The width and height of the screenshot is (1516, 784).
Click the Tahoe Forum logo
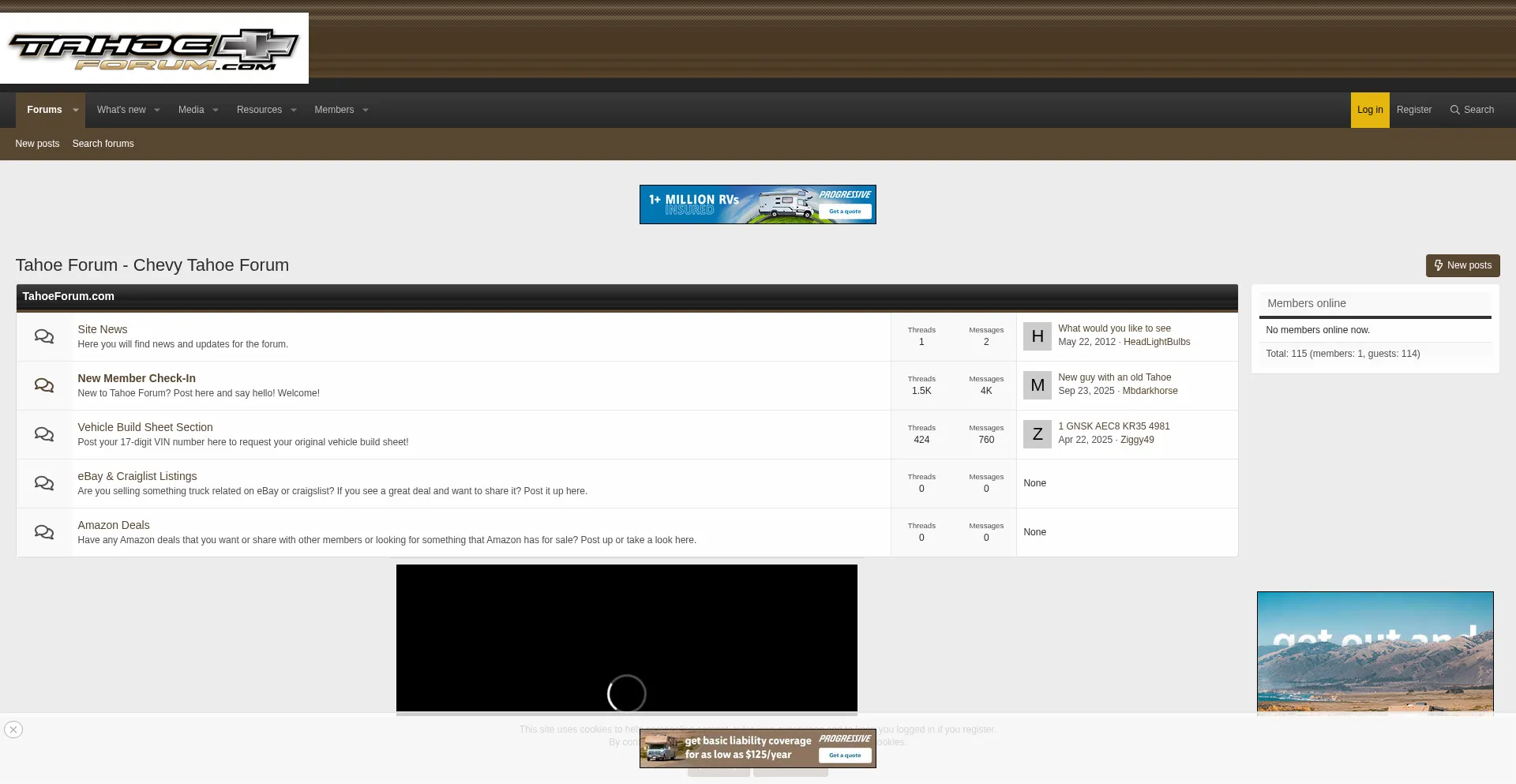click(154, 49)
